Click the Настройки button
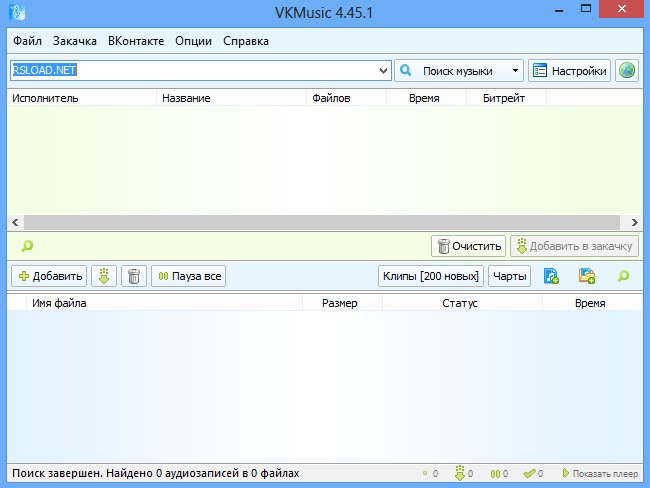Image resolution: width=650 pixels, height=488 pixels. 569,71
